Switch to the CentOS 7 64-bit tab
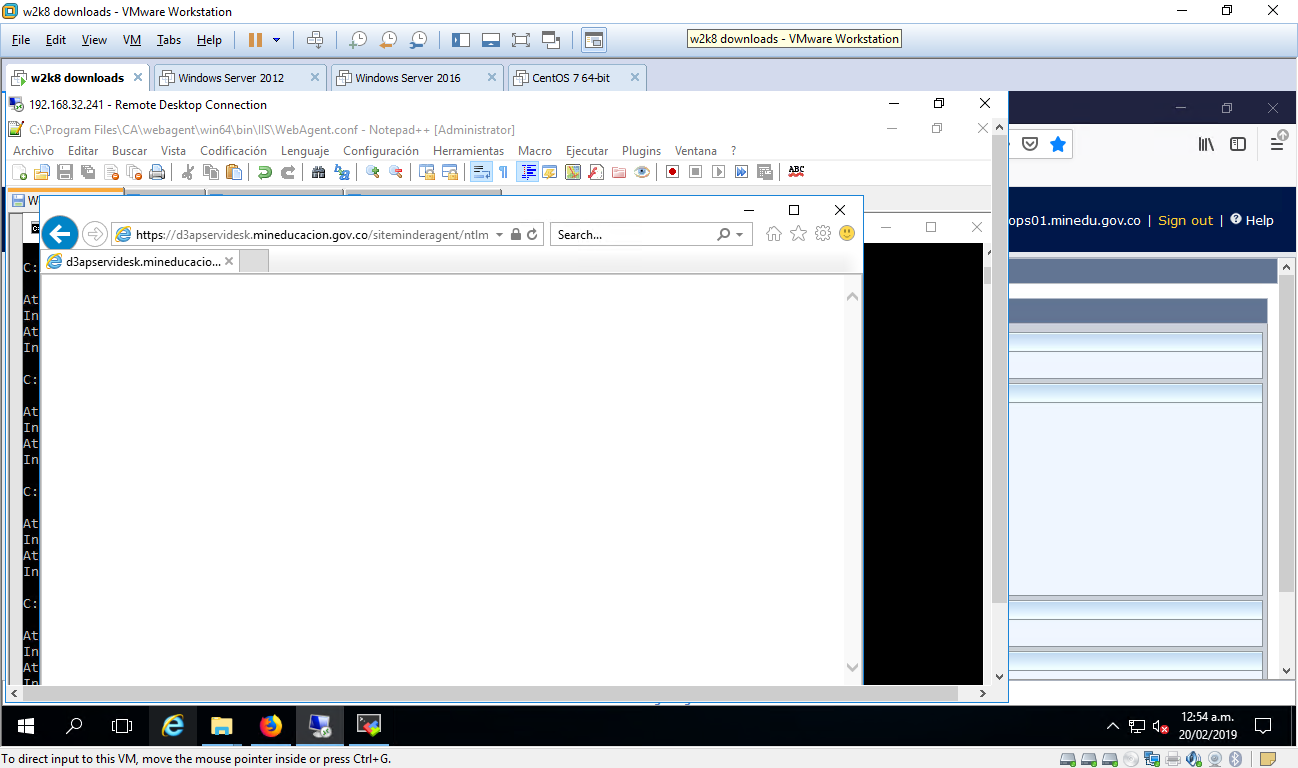 (x=577, y=78)
